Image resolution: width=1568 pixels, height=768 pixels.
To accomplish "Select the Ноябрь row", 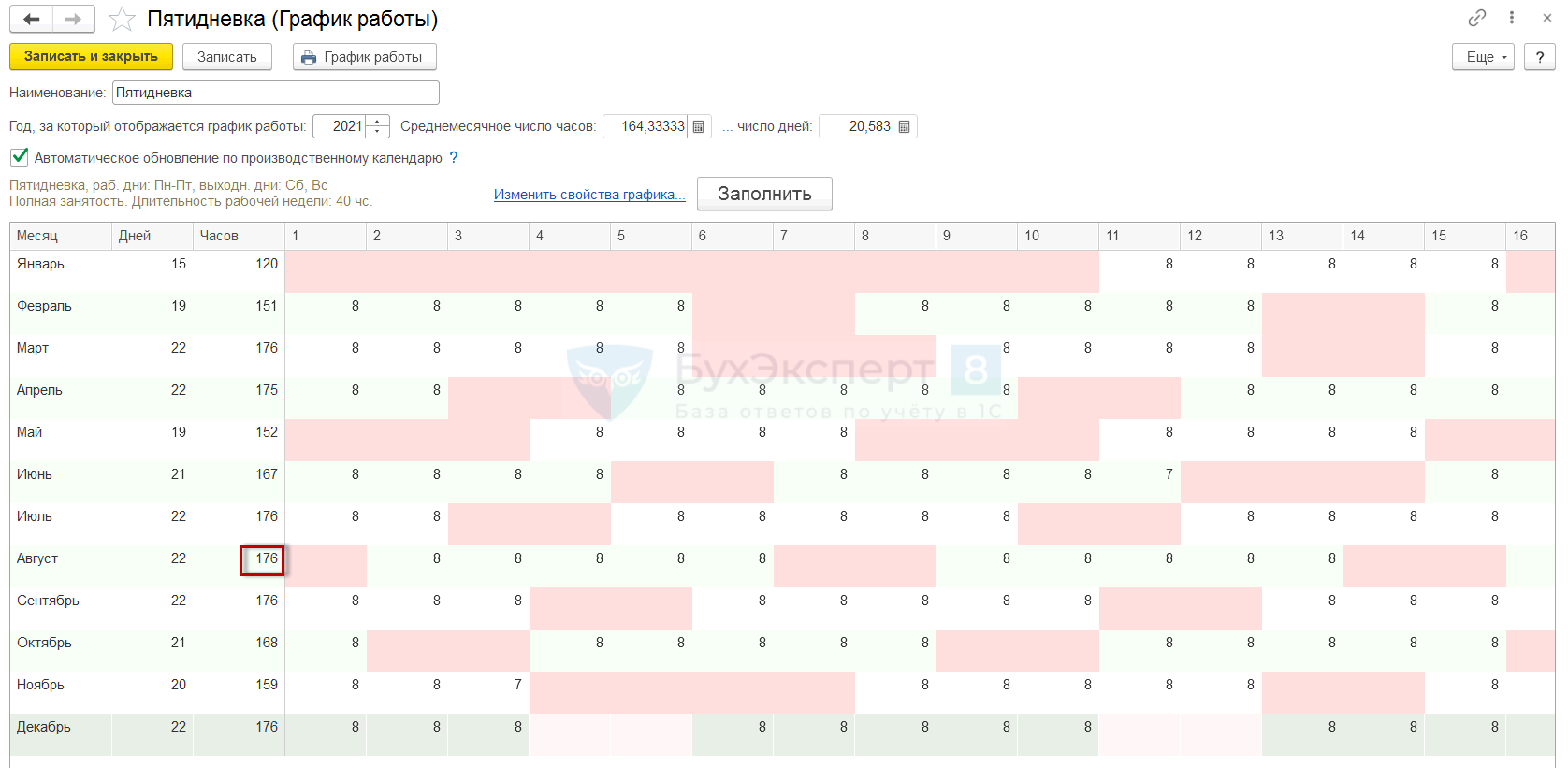I will [782, 692].
